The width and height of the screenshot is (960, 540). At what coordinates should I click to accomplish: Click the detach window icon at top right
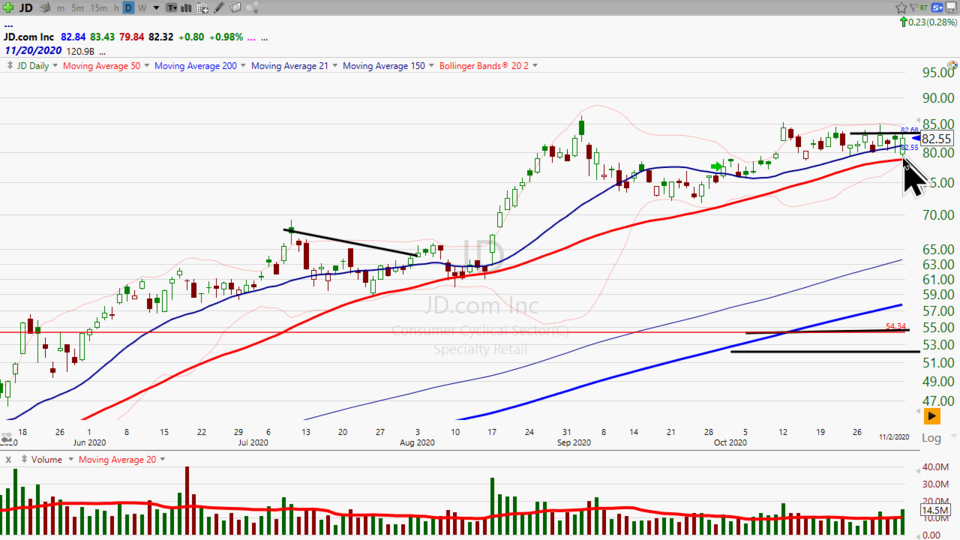pyautogui.click(x=951, y=8)
